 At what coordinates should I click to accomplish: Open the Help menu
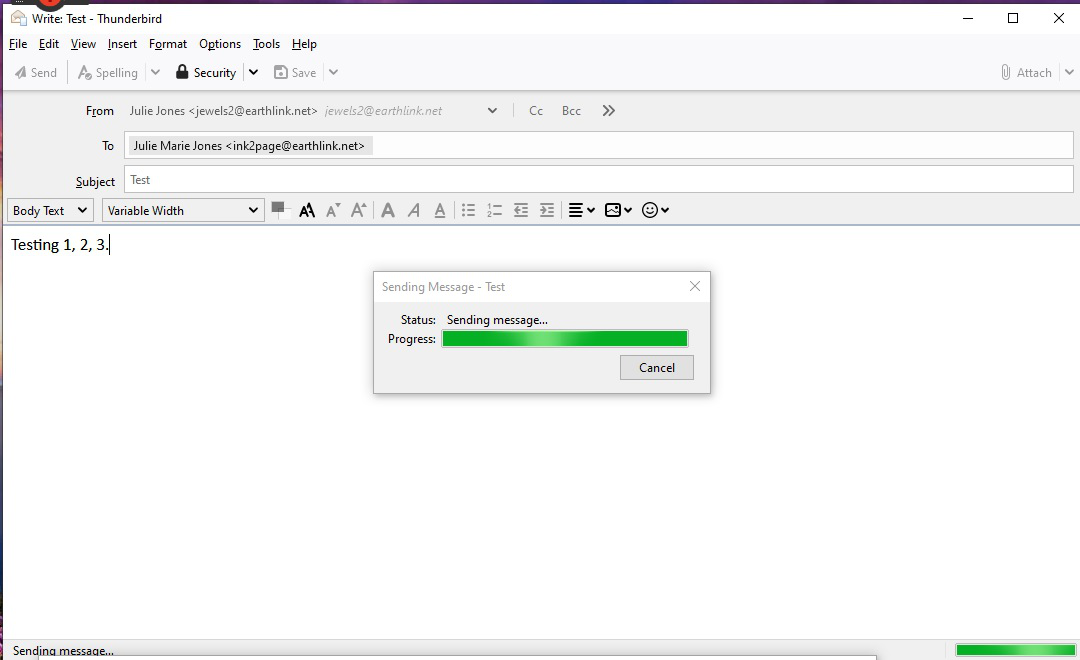304,44
